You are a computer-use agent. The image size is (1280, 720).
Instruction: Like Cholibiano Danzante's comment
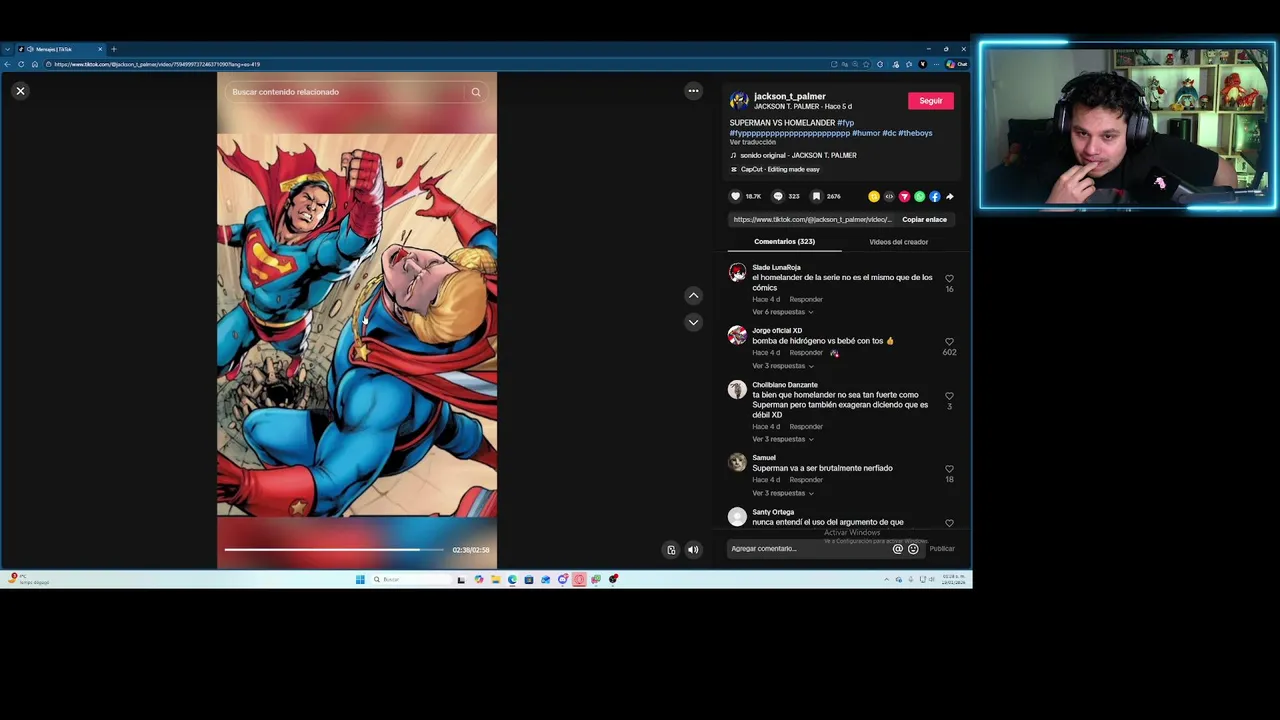(x=949, y=396)
